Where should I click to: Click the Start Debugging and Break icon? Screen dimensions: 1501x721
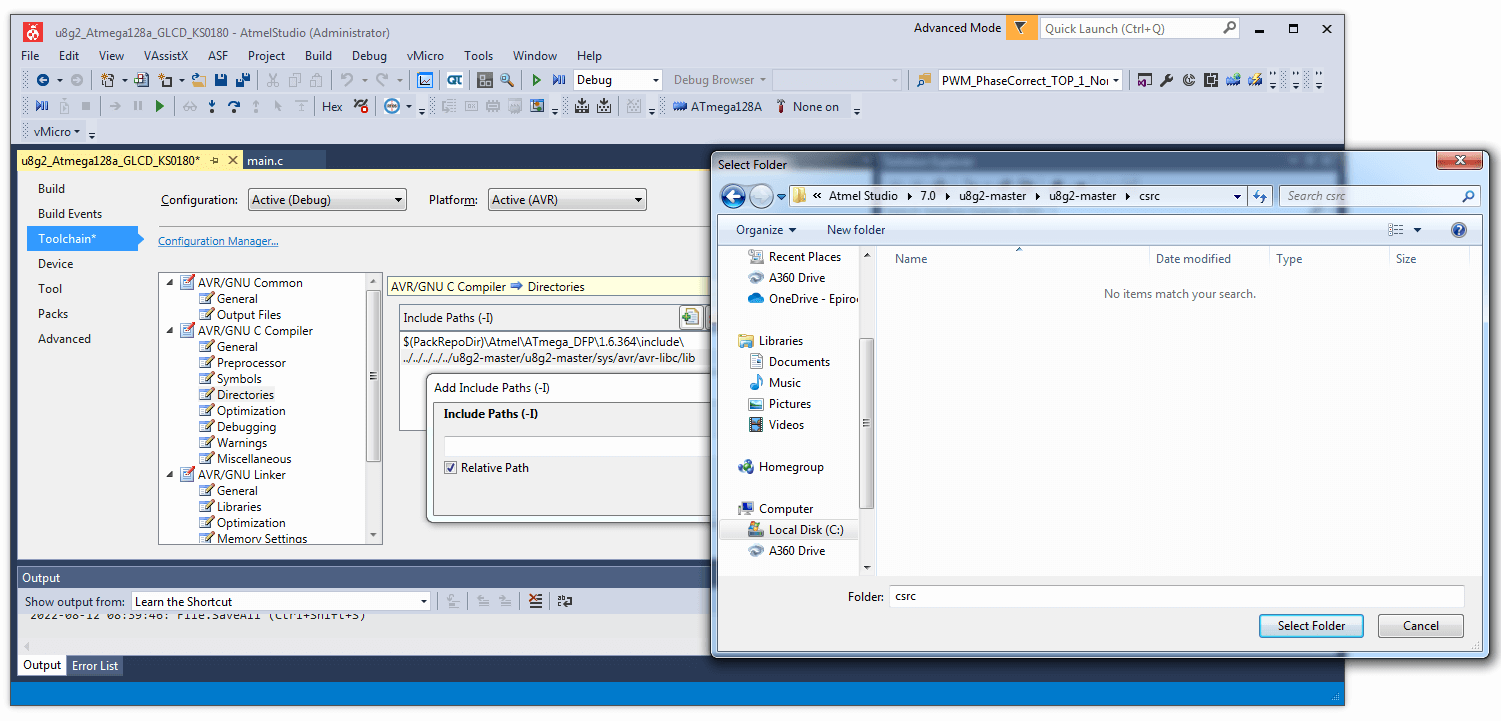(559, 80)
